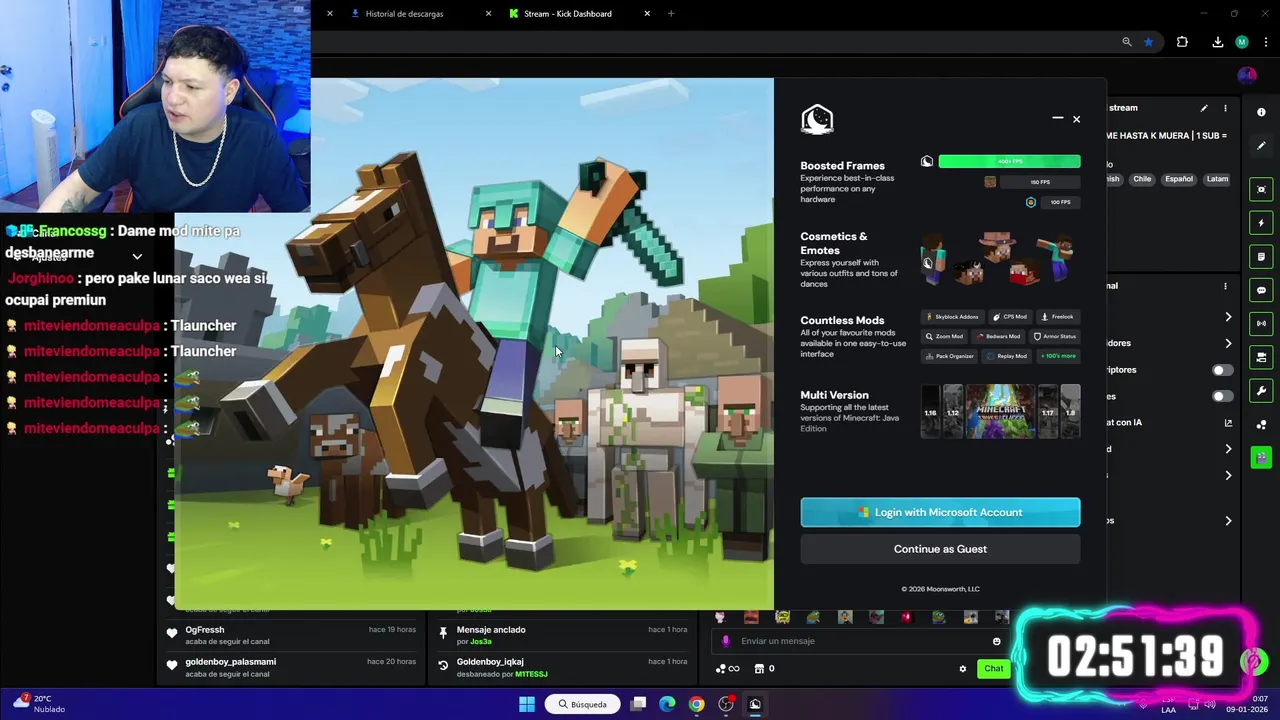Send message with green Chat button
The width and height of the screenshot is (1280, 720).
(993, 669)
